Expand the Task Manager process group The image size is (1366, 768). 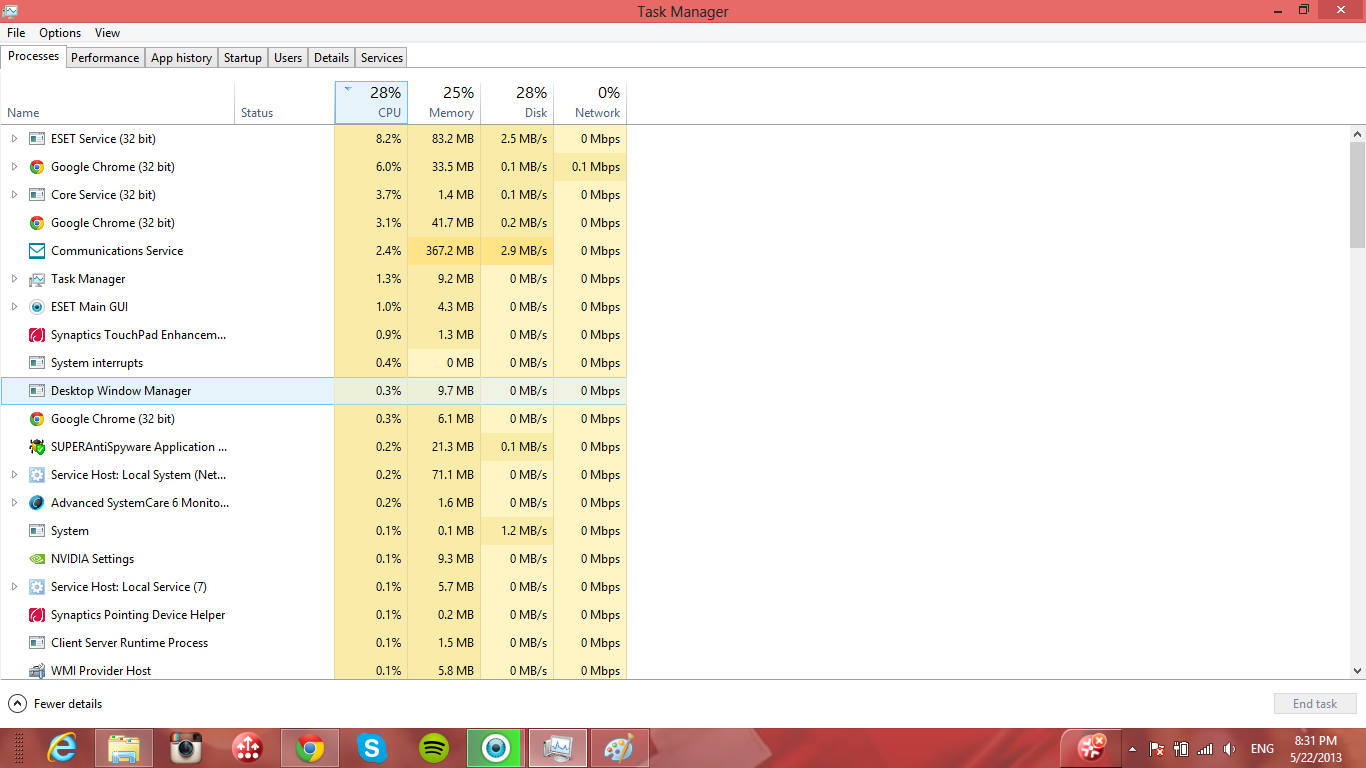coord(14,279)
